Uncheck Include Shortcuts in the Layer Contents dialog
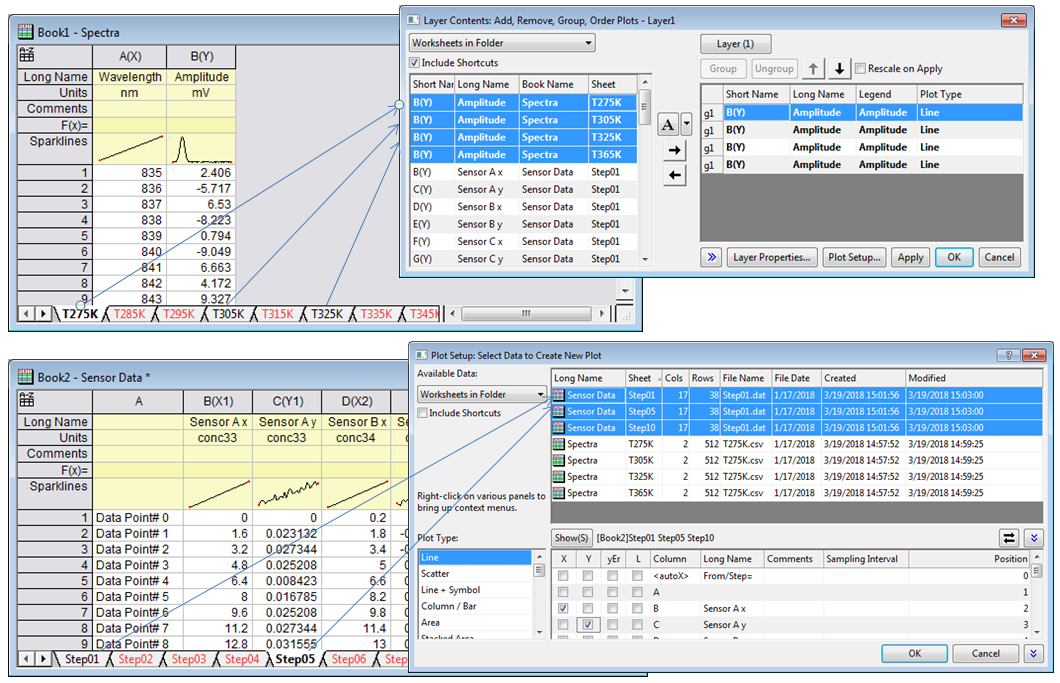This screenshot has height=683, width=1060. point(416,63)
